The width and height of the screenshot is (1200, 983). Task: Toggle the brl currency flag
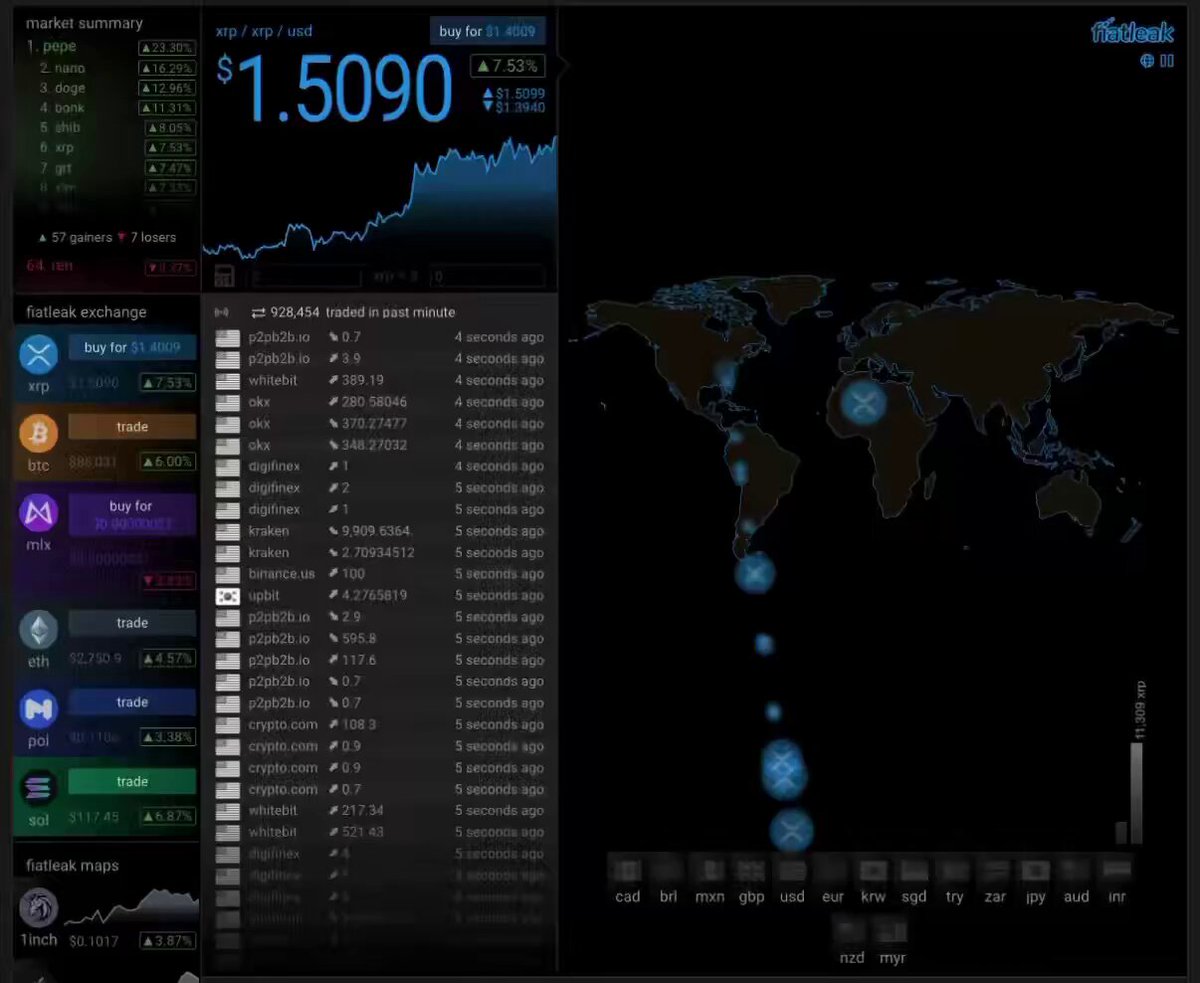coord(668,870)
